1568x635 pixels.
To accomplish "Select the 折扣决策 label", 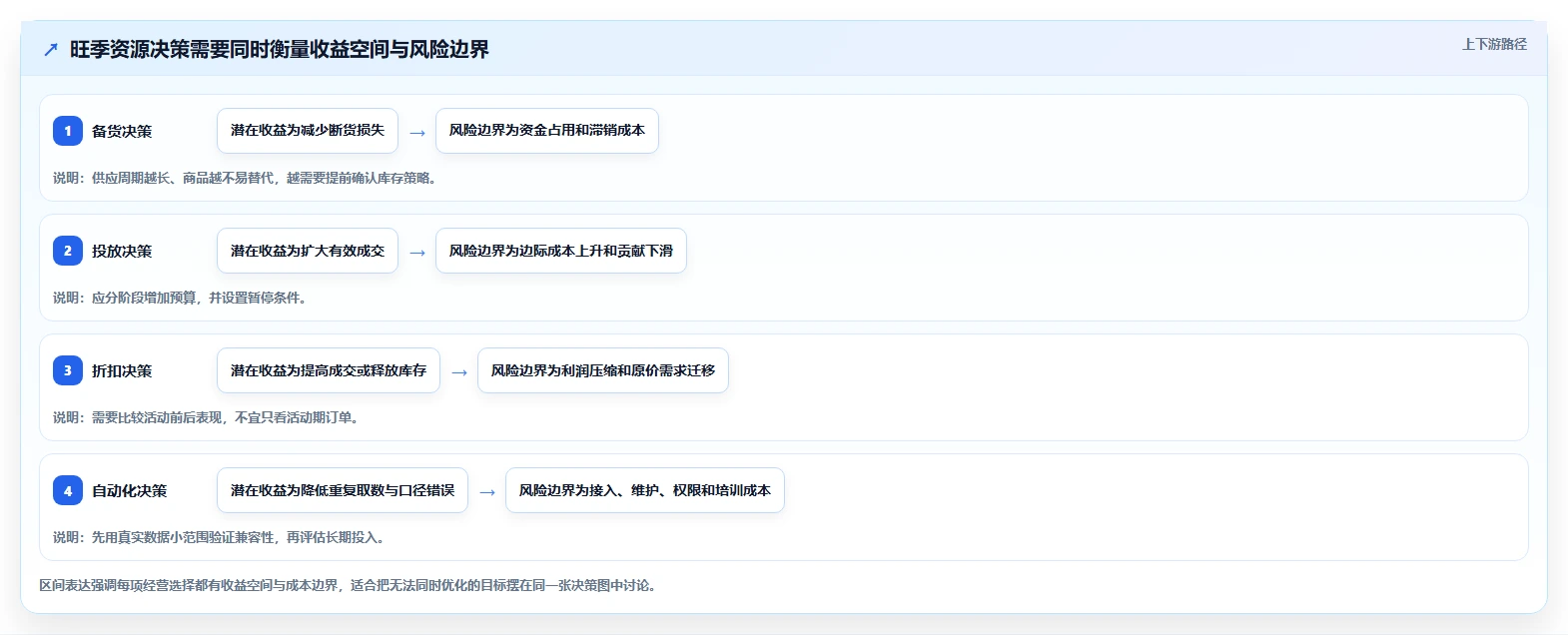I will [122, 370].
